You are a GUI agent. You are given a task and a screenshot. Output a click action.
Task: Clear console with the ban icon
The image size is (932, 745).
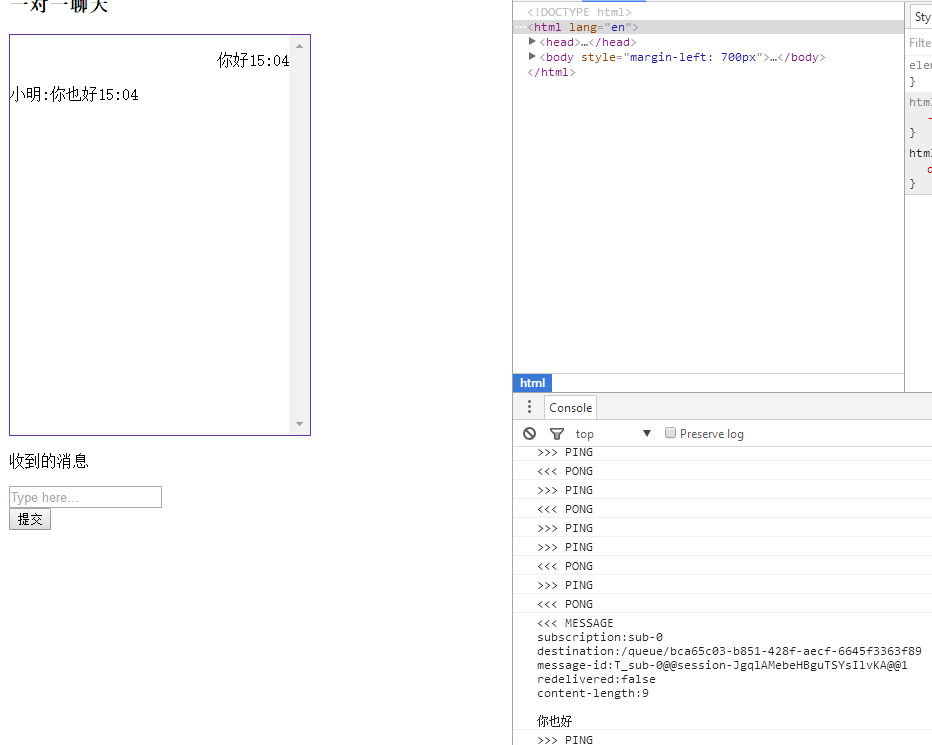(x=529, y=433)
